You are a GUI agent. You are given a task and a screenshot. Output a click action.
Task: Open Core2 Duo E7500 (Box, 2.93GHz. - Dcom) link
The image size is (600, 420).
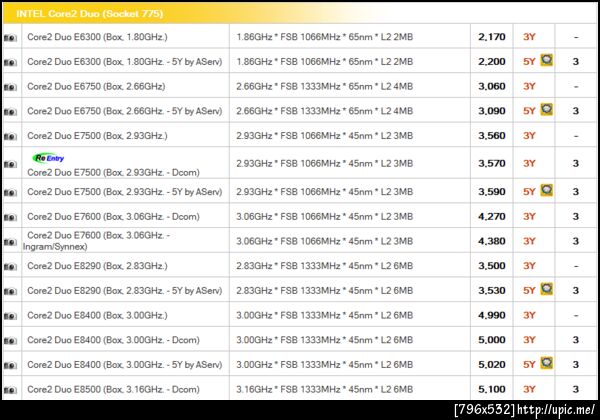[113, 173]
